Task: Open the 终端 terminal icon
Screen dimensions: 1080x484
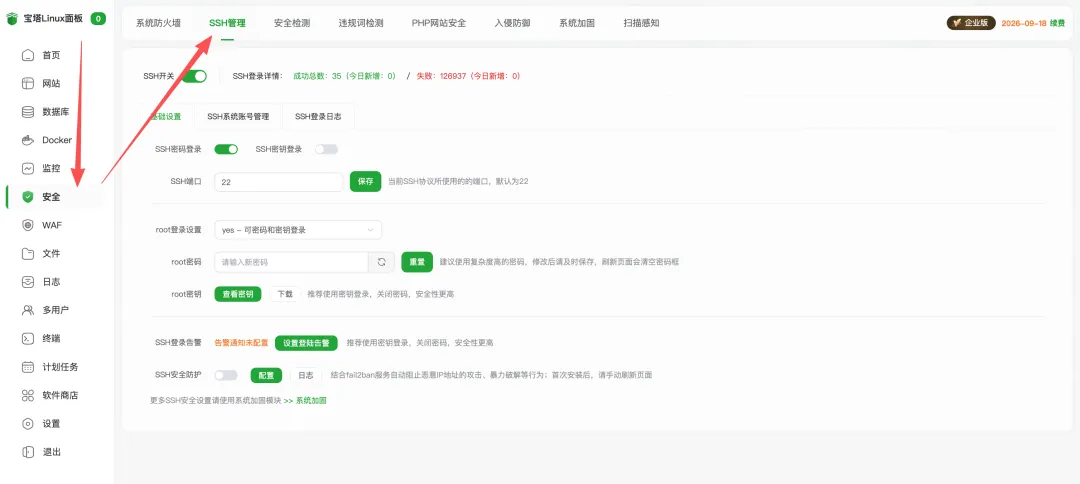Action: [28, 338]
